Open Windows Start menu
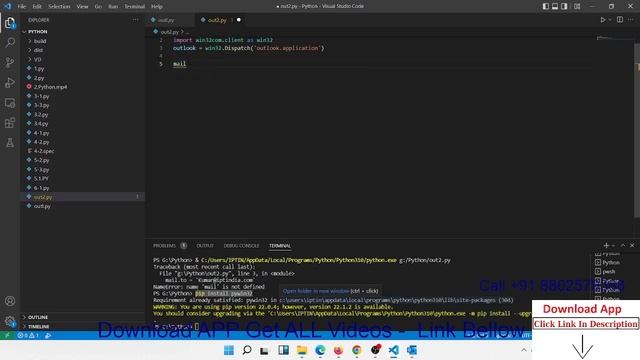This screenshot has height=360, width=640. [x=229, y=350]
